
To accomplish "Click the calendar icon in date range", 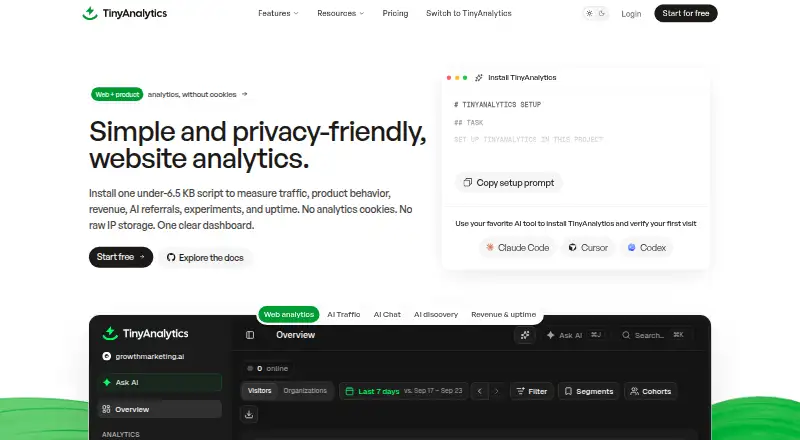I will tap(349, 391).
